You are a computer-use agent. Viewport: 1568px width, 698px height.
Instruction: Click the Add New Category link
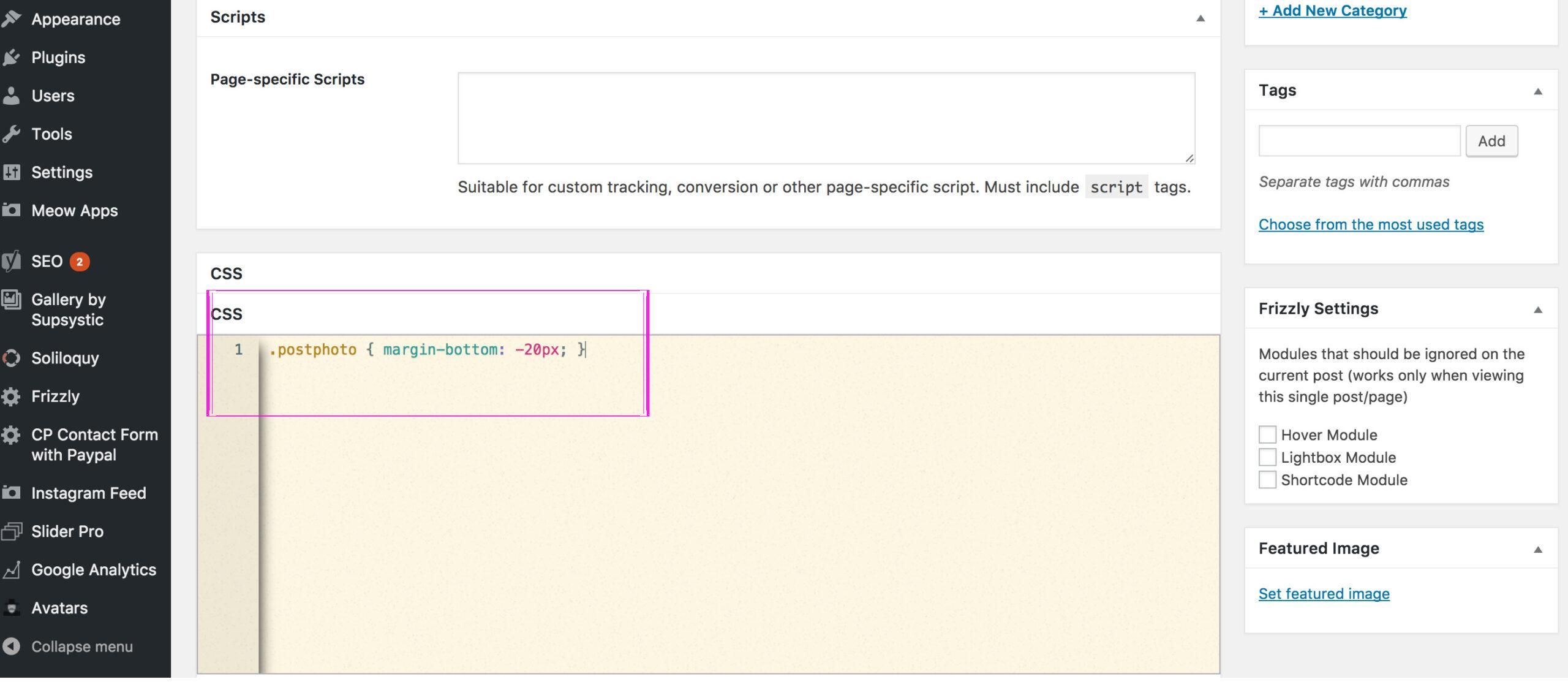(1333, 10)
